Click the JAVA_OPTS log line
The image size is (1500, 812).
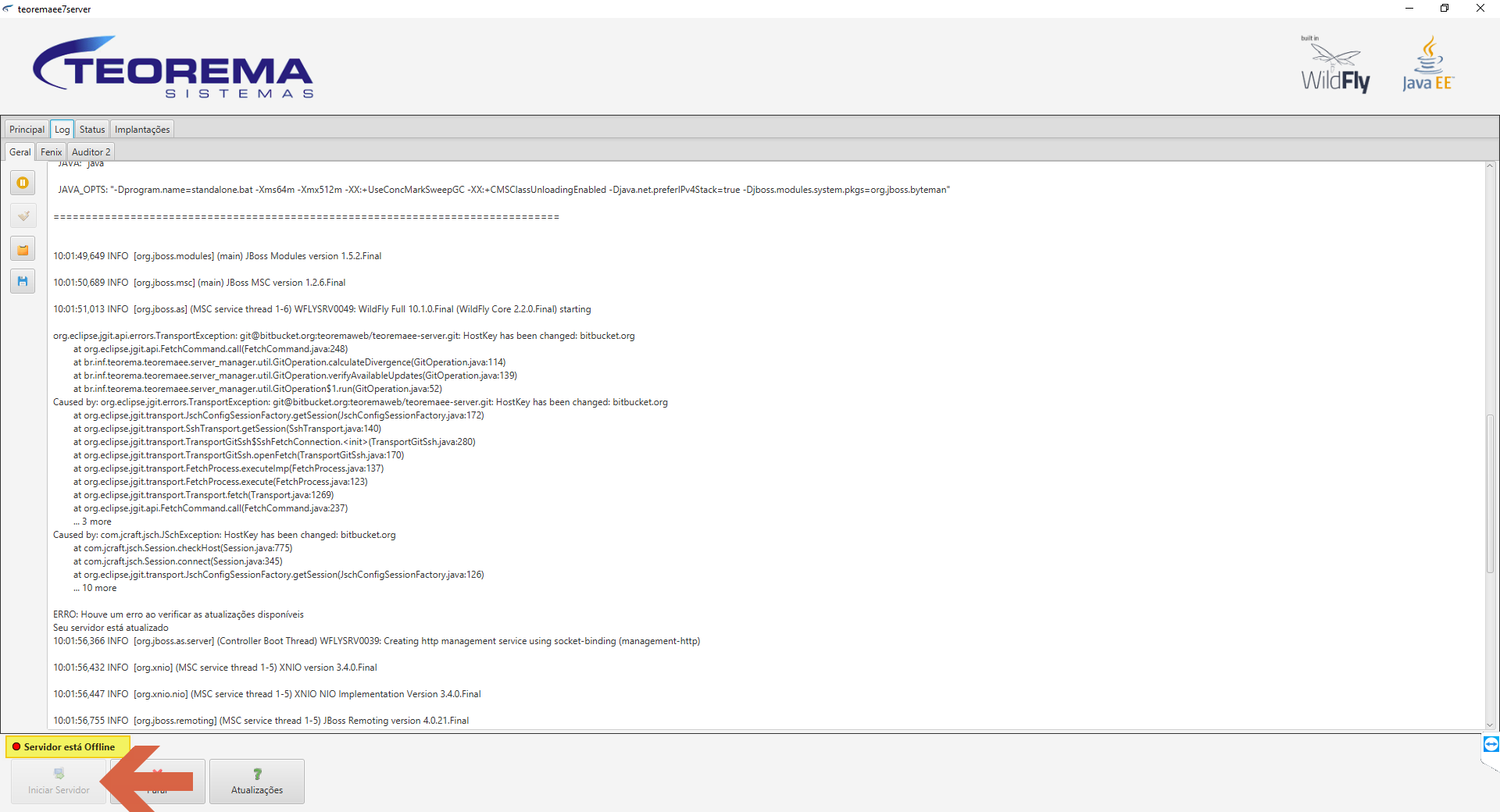coord(504,190)
